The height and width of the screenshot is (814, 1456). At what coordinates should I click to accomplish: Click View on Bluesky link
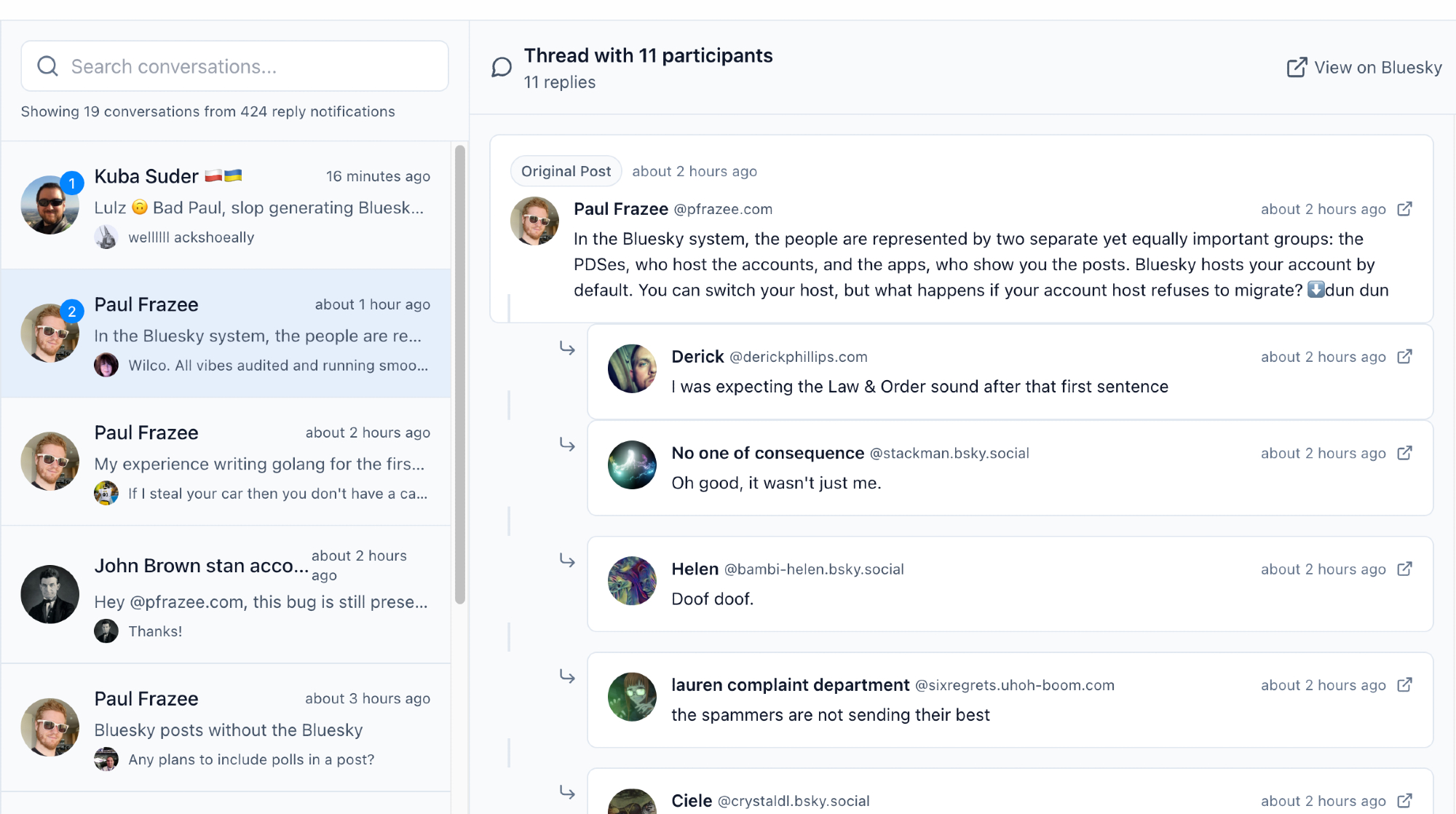click(x=1364, y=68)
